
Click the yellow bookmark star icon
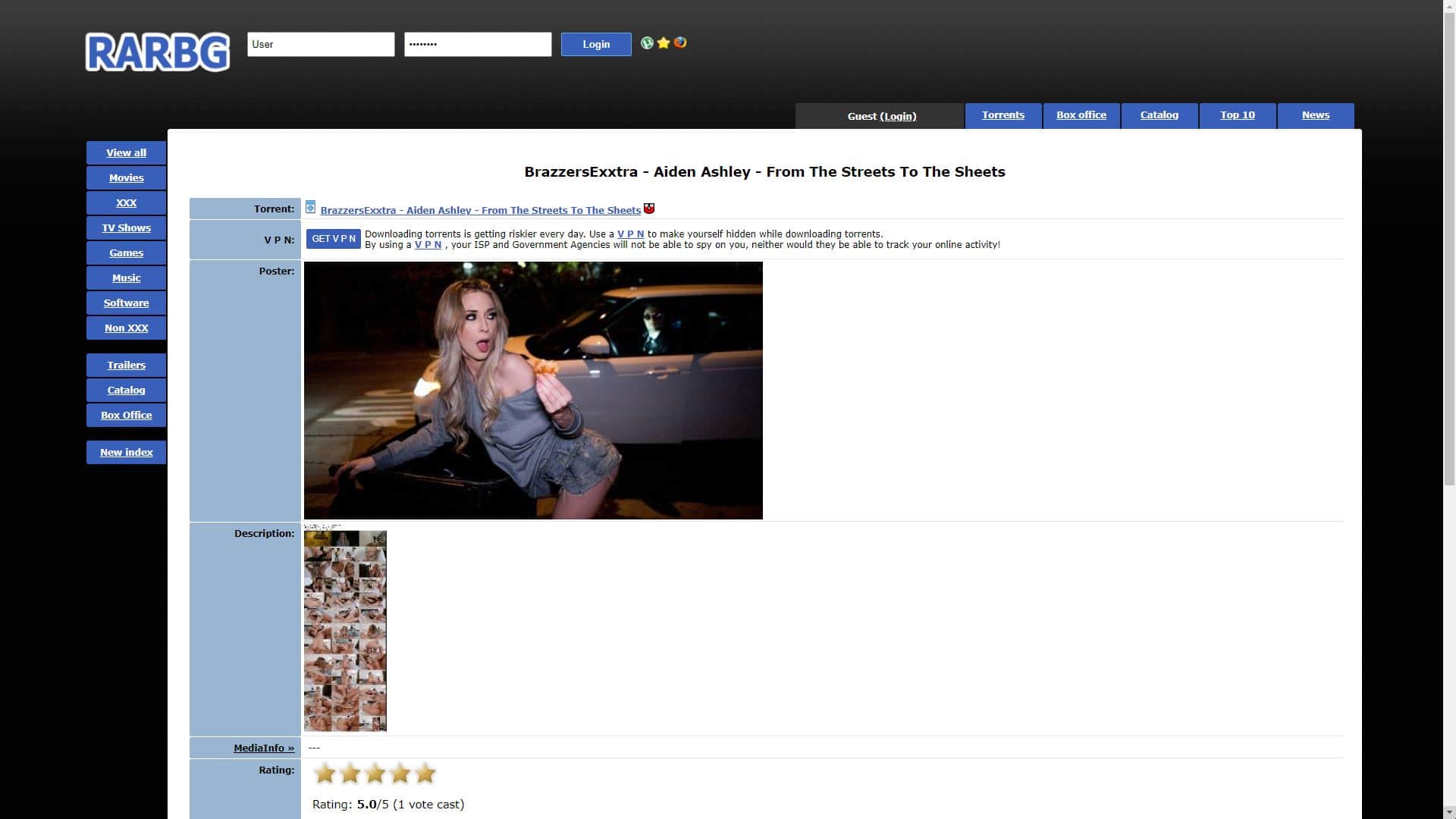coord(664,43)
